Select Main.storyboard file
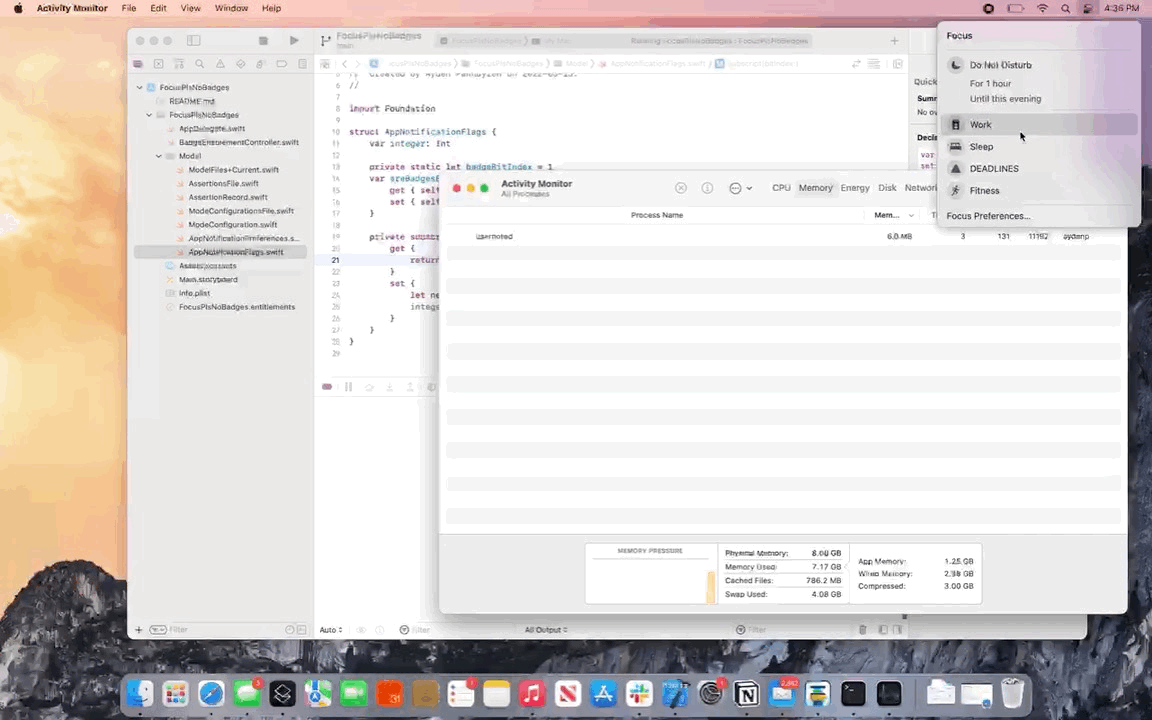The width and height of the screenshot is (1152, 720). pos(208,280)
